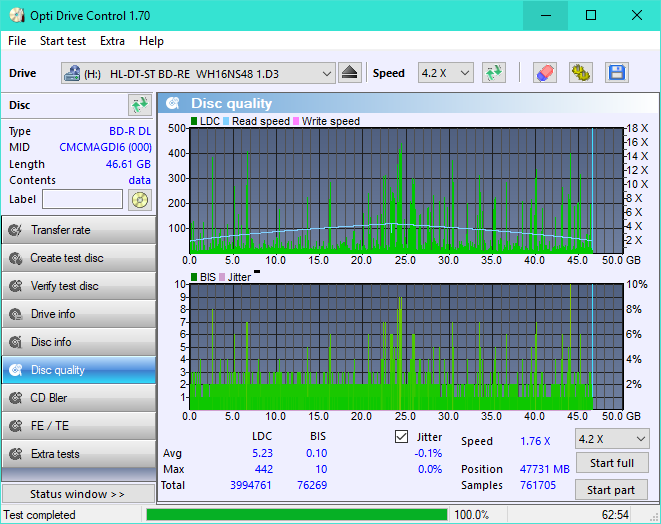Click the Start part button
Image resolution: width=661 pixels, height=524 pixels.
point(611,490)
